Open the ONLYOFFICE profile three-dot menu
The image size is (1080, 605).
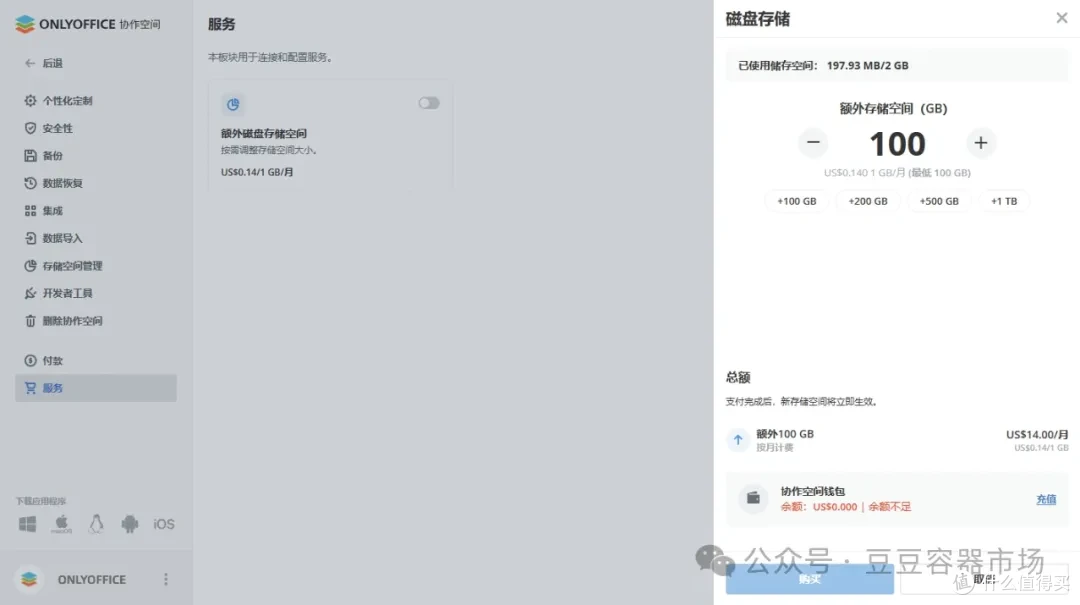pos(166,580)
